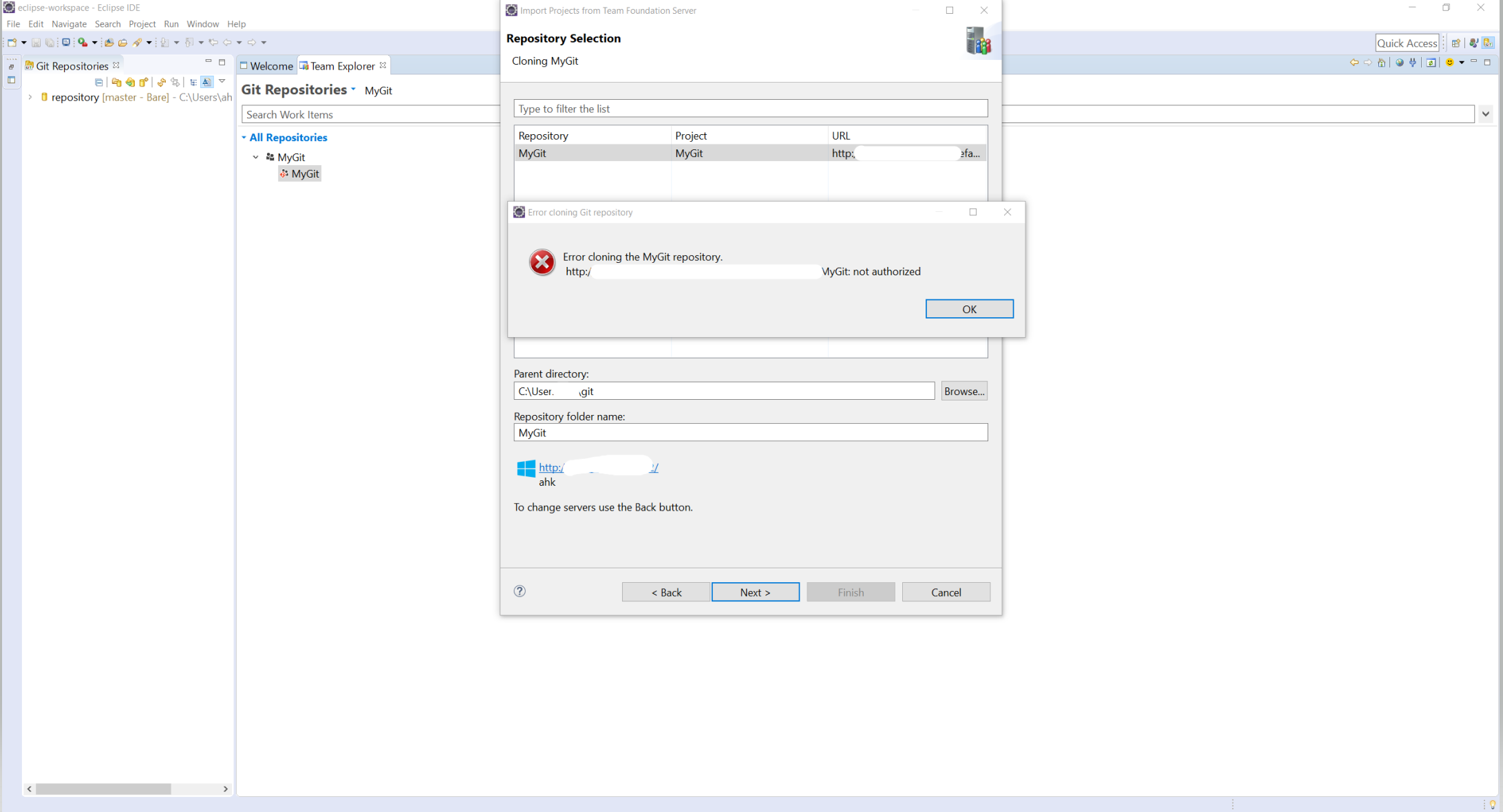Open the Navigate menu

69,24
